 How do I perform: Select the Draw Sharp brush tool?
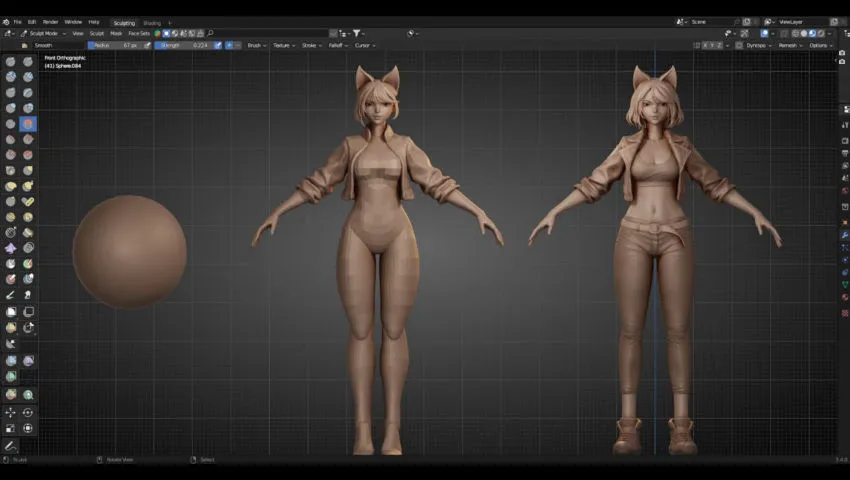pos(28,61)
